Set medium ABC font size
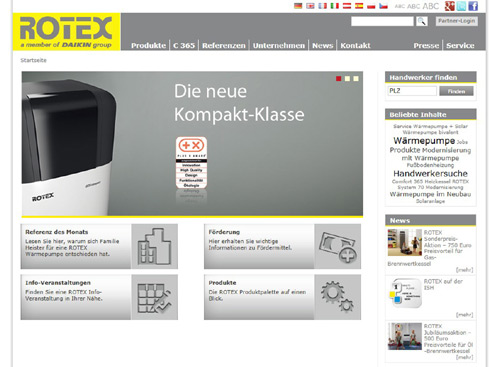The width and height of the screenshot is (490, 367). (414, 6)
